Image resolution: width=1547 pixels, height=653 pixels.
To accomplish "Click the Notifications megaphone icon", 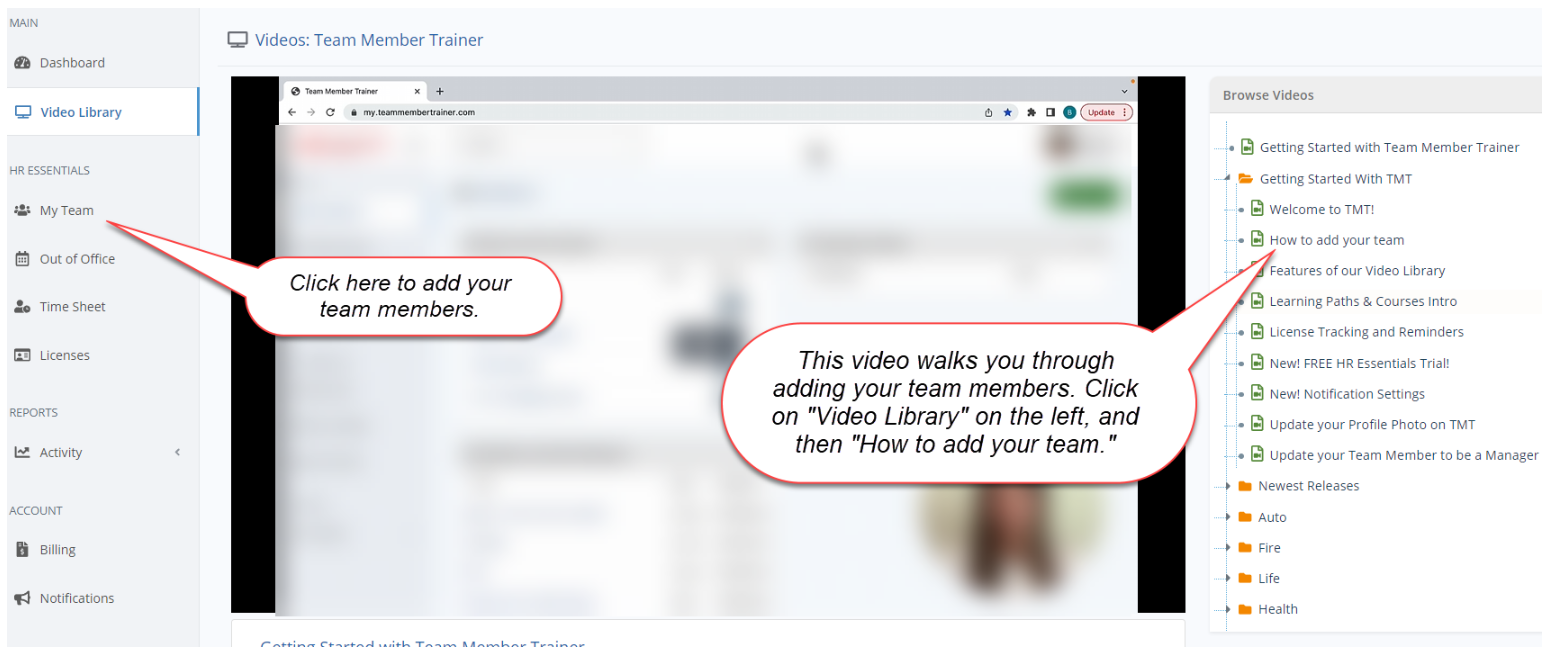I will [22, 599].
